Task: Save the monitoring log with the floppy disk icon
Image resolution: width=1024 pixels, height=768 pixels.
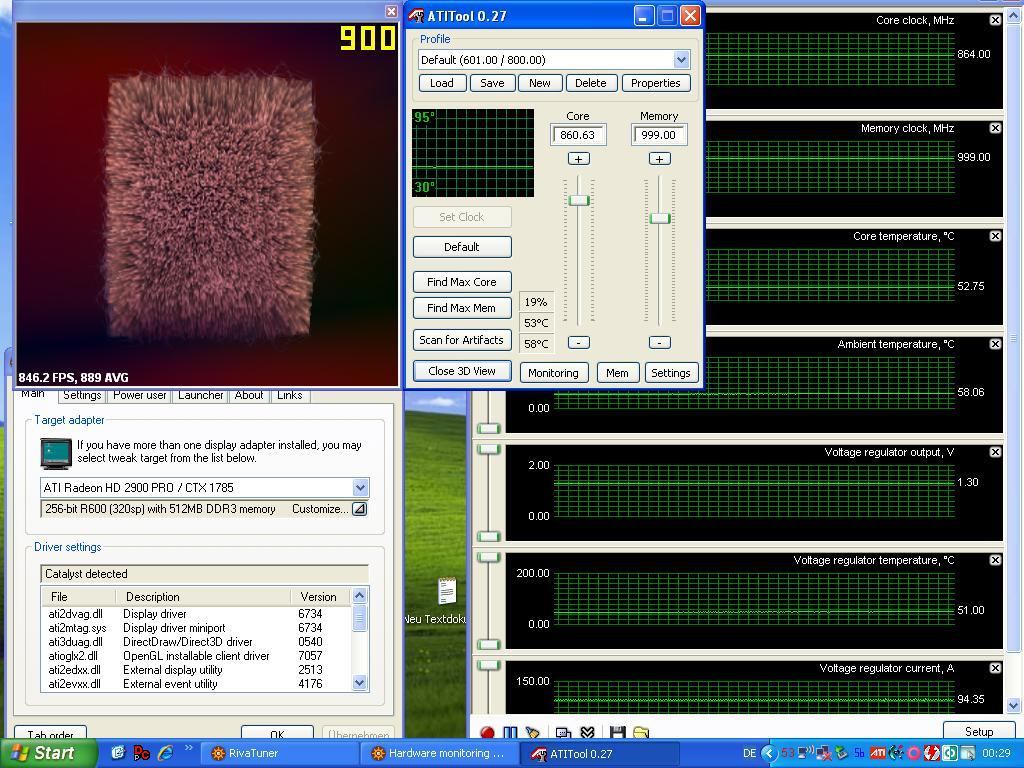Action: coord(617,733)
